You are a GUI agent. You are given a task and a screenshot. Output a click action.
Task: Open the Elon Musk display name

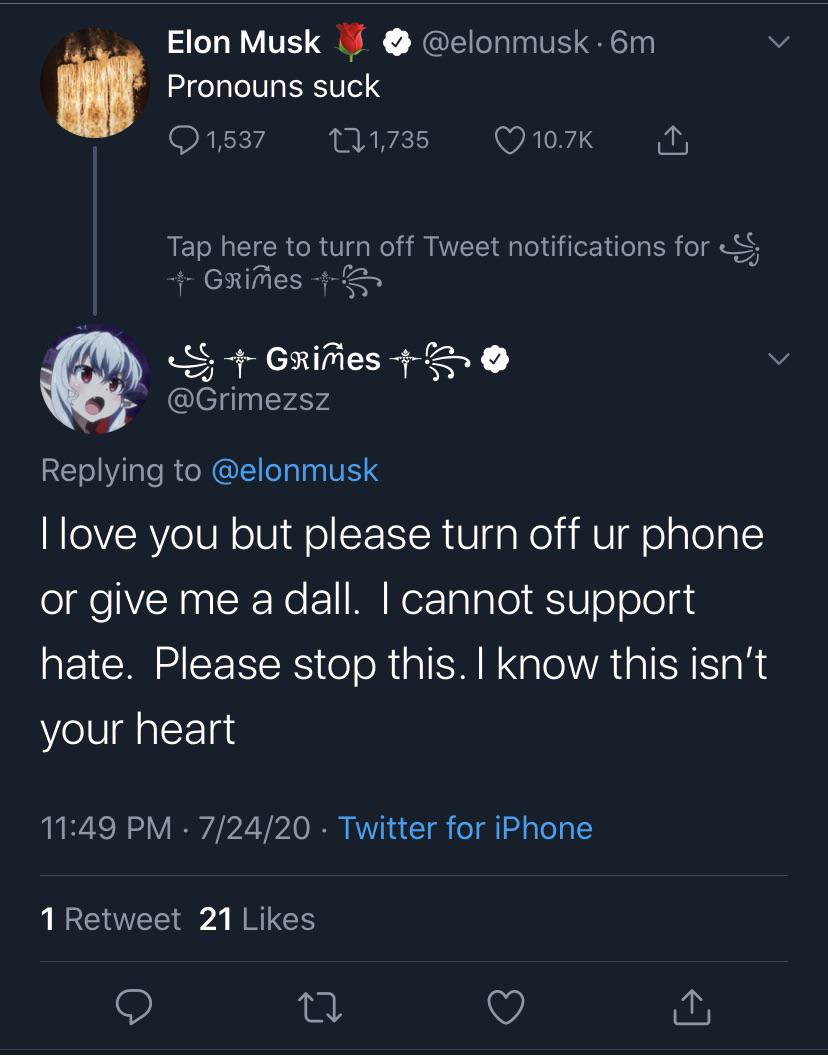click(x=243, y=42)
